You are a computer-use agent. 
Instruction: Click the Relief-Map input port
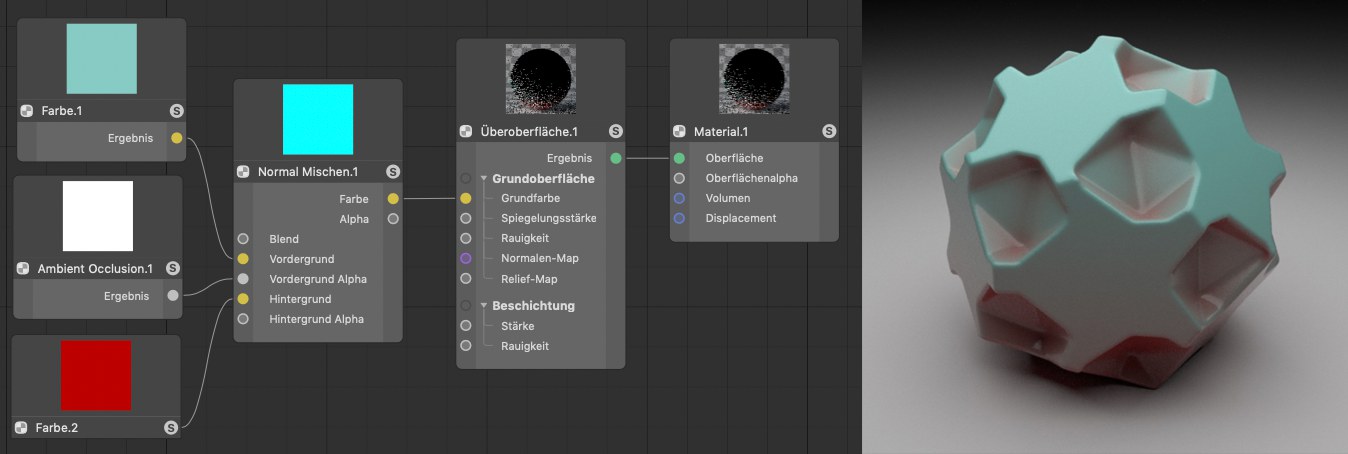click(466, 279)
